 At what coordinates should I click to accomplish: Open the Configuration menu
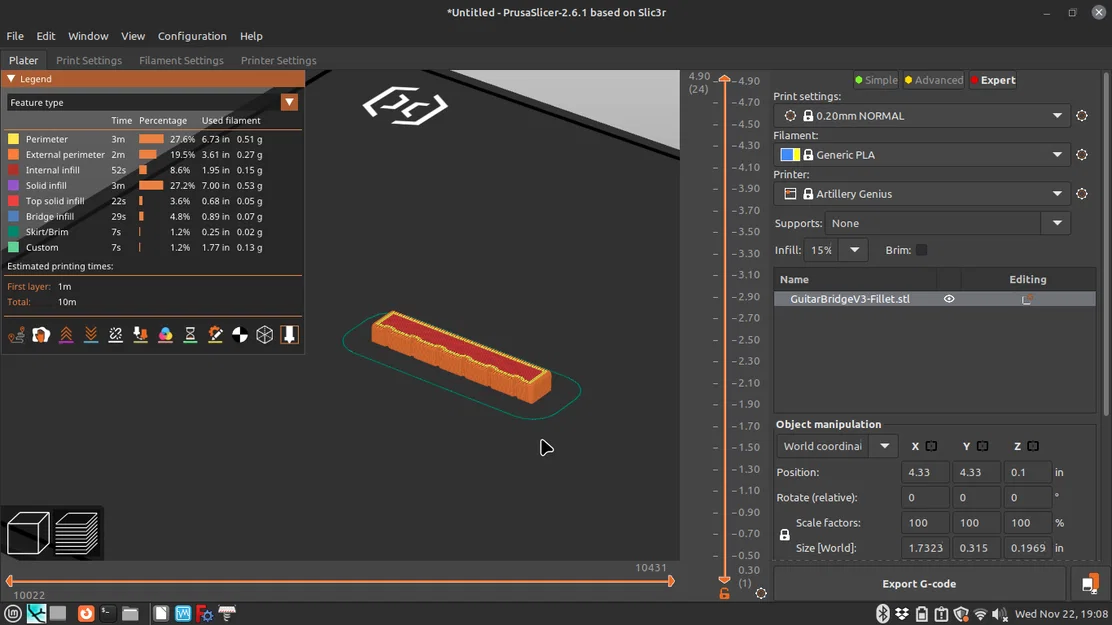[192, 36]
